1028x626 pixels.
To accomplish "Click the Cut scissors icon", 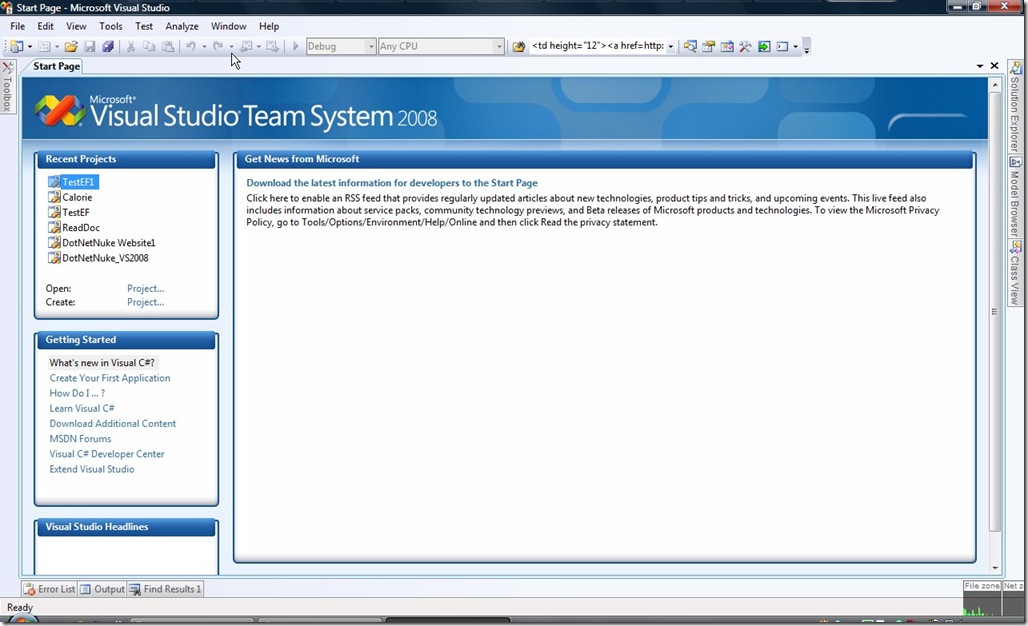I will [x=130, y=47].
